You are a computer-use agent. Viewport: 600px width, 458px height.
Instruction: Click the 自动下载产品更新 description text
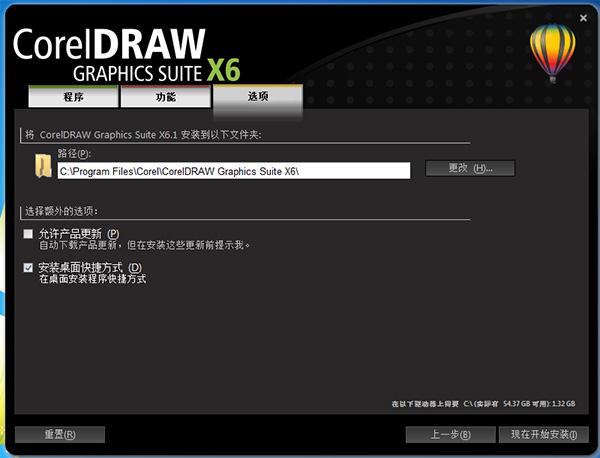pyautogui.click(x=145, y=245)
